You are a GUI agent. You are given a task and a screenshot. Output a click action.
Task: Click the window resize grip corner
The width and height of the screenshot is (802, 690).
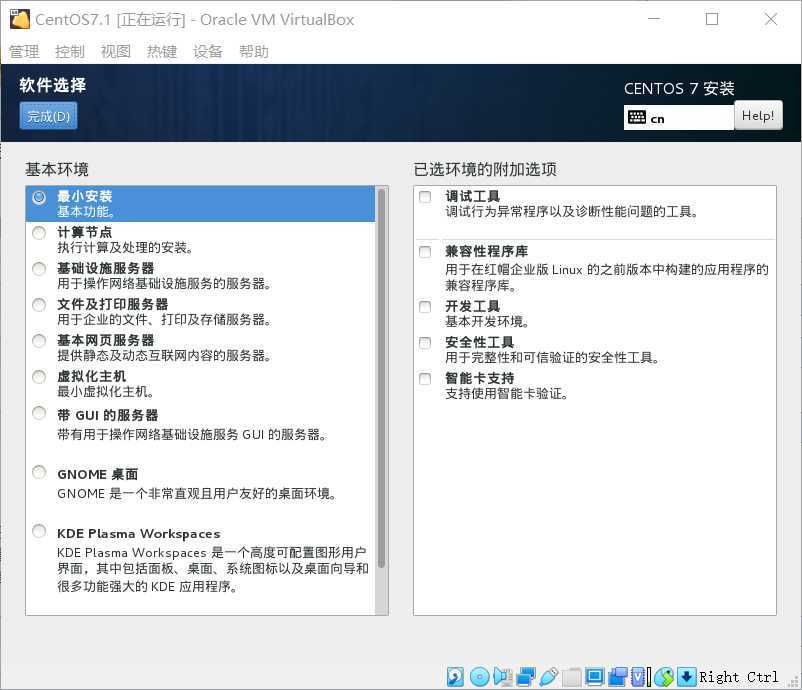[794, 683]
